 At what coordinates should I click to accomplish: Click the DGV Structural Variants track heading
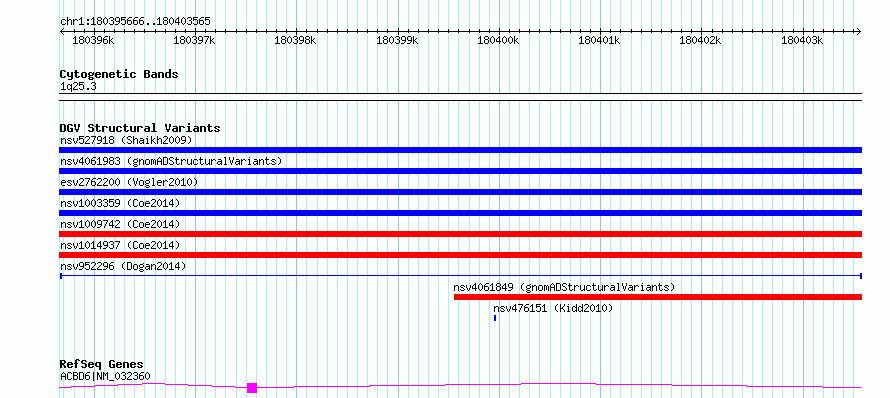(x=140, y=128)
